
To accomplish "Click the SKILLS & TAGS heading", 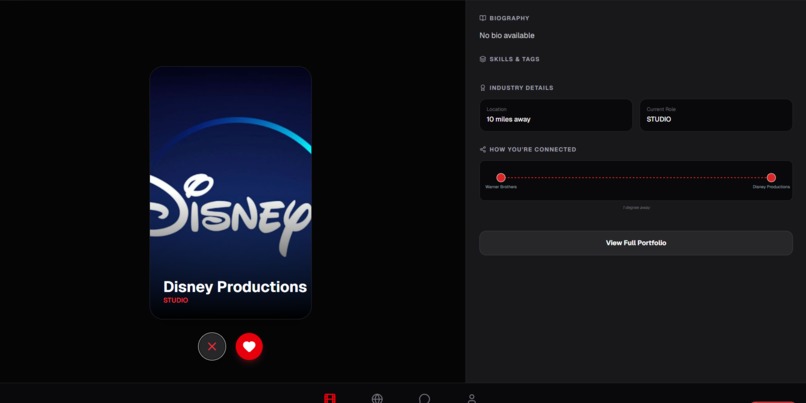I will click(514, 59).
